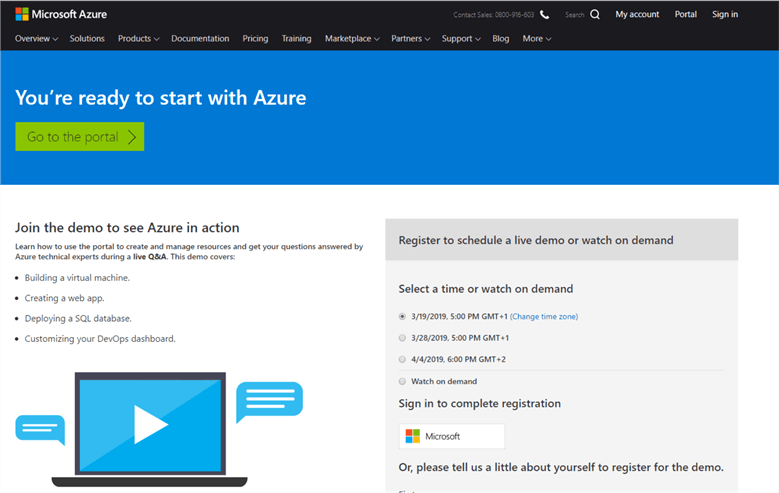
Task: Click Sign in at top right
Action: (x=725, y=14)
